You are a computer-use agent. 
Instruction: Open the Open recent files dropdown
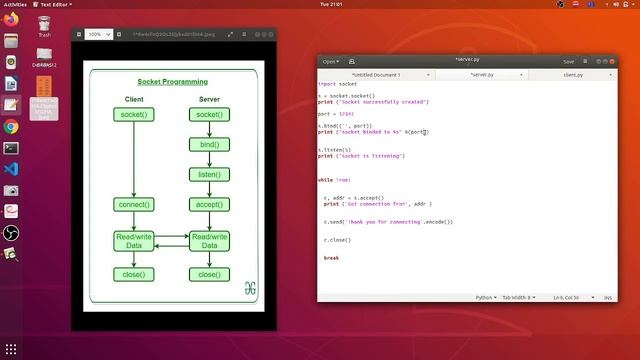pyautogui.click(x=331, y=62)
